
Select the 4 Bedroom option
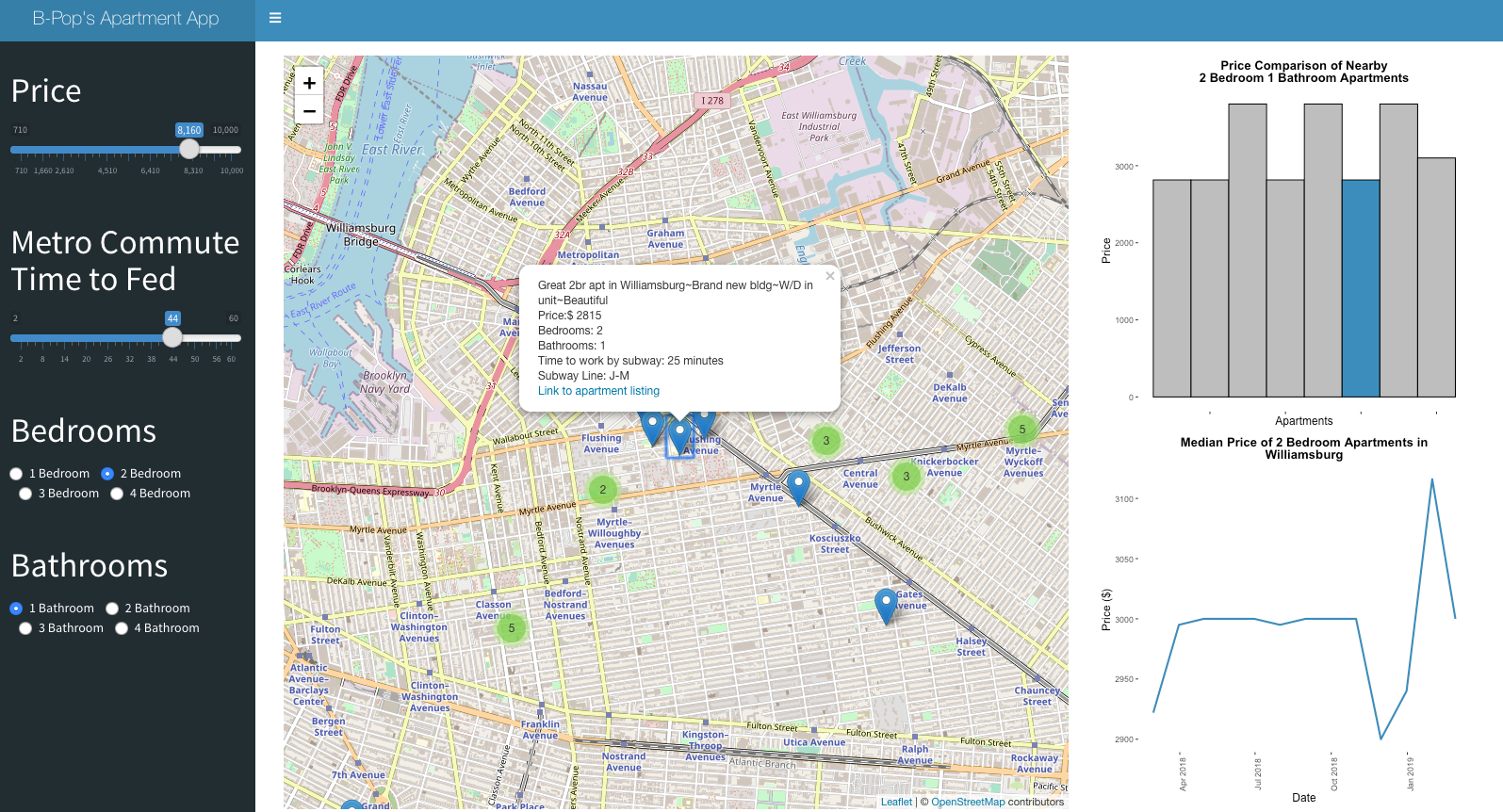coord(117,494)
